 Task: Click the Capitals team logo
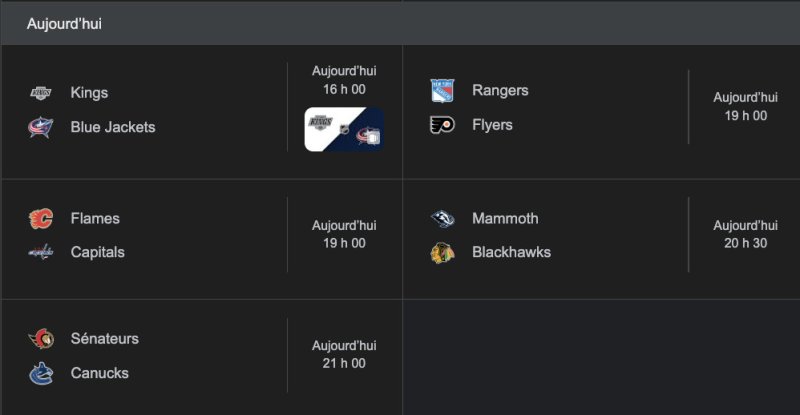(x=41, y=253)
